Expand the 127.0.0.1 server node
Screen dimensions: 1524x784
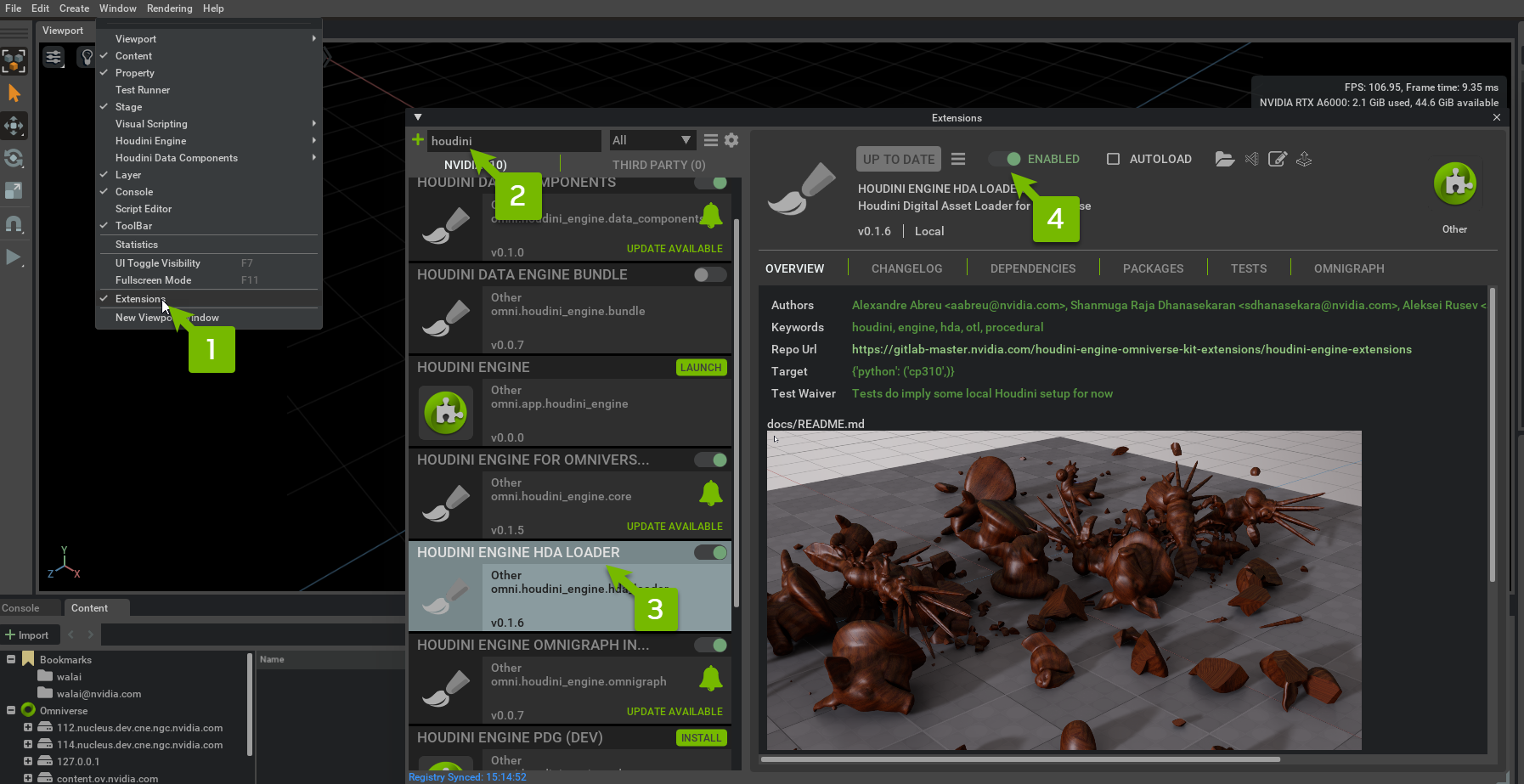coord(28,761)
